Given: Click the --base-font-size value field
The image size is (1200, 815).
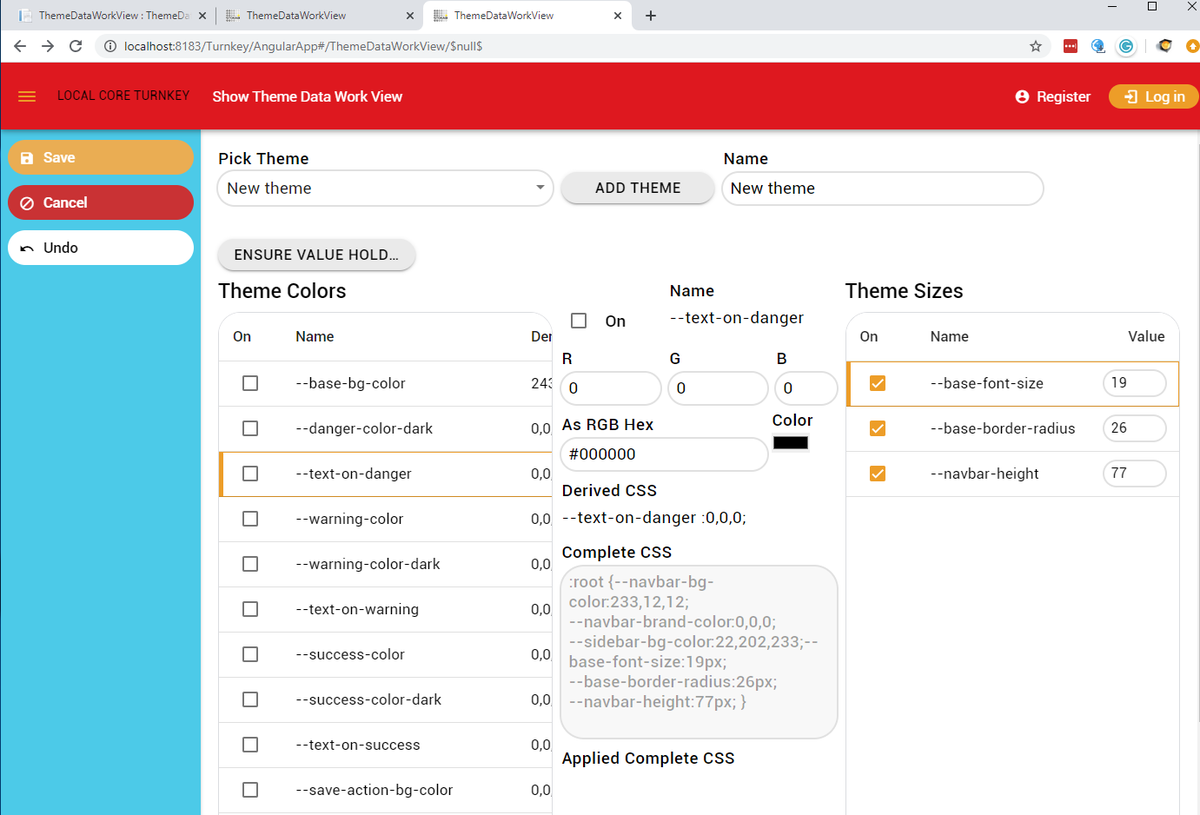Looking at the screenshot, I should [x=1134, y=384].
